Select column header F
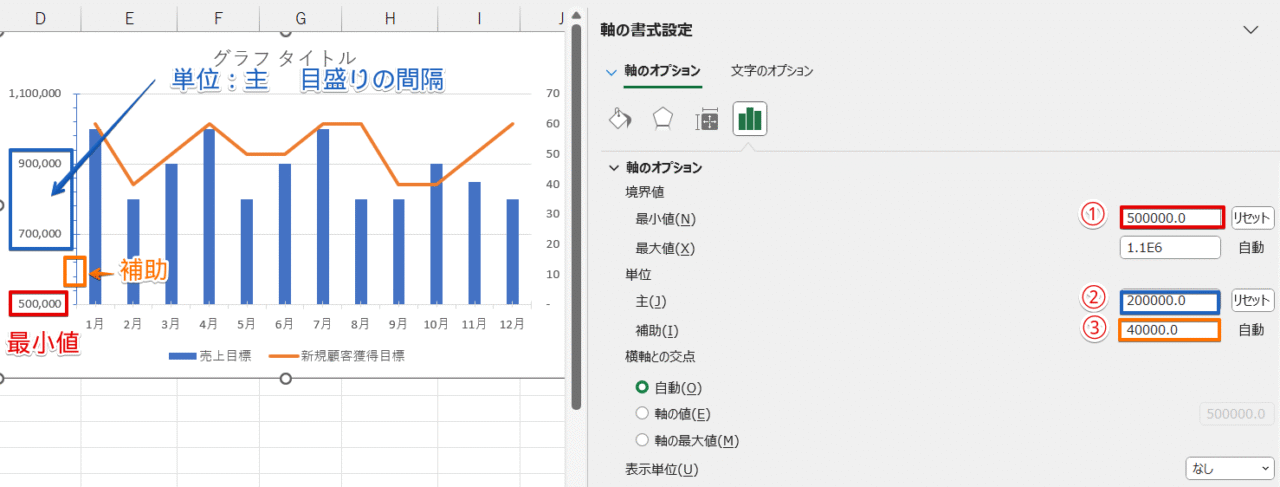The image size is (1280, 487). point(219,18)
